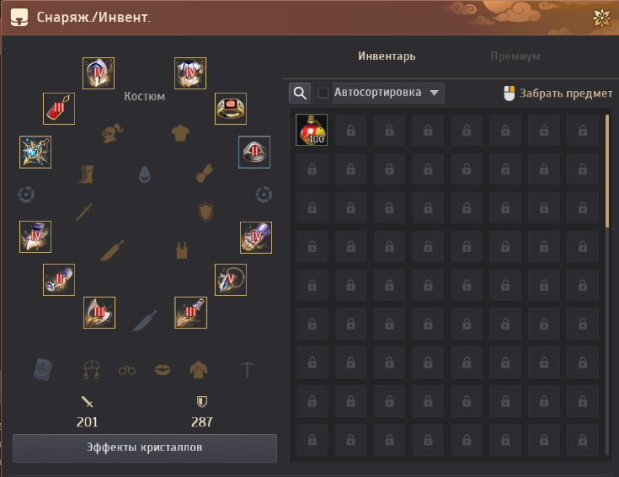Click the empty boots costume slot
619x477 pixels.
click(x=86, y=174)
